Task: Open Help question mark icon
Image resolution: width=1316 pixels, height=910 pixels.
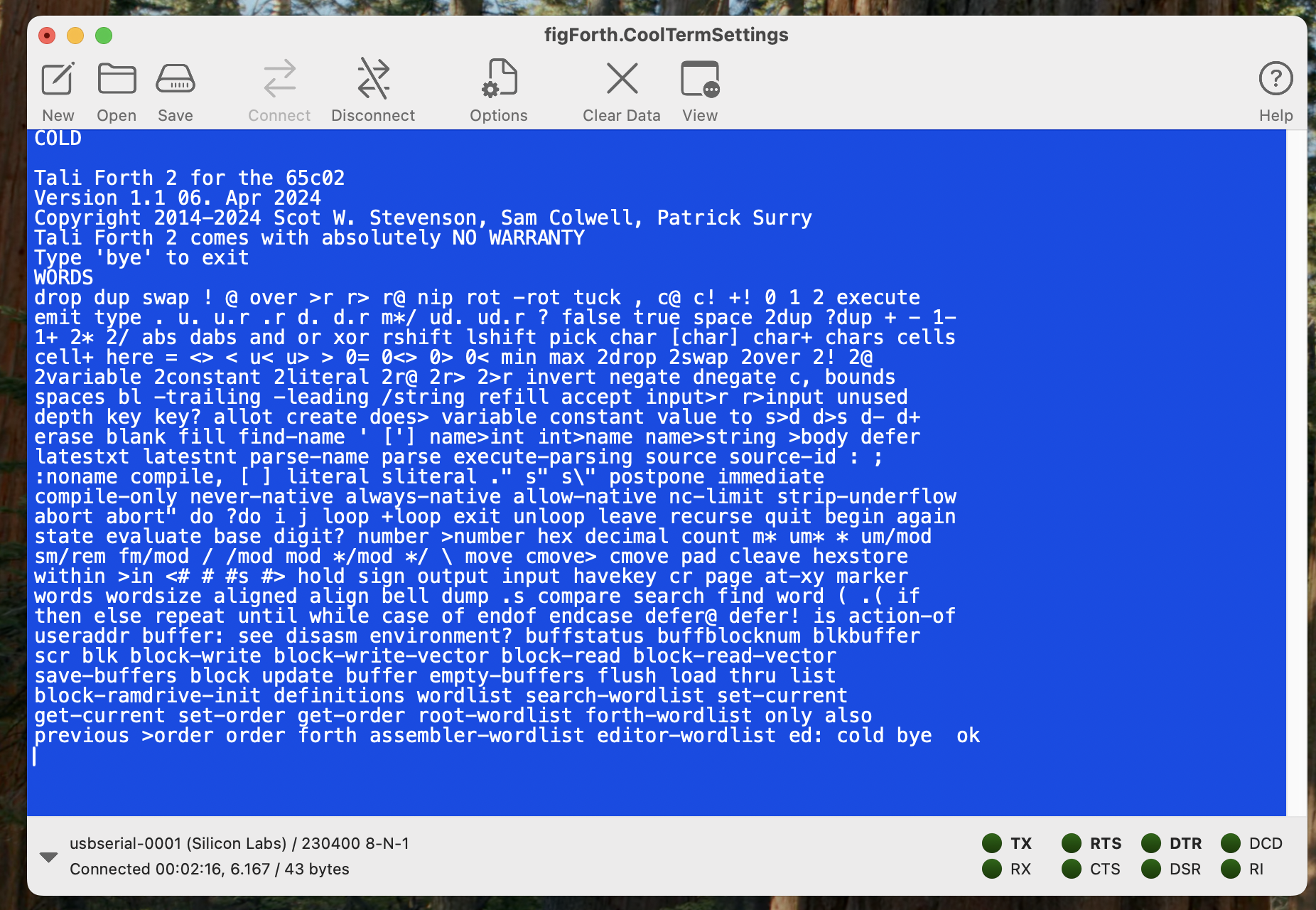Action: 1275,79
